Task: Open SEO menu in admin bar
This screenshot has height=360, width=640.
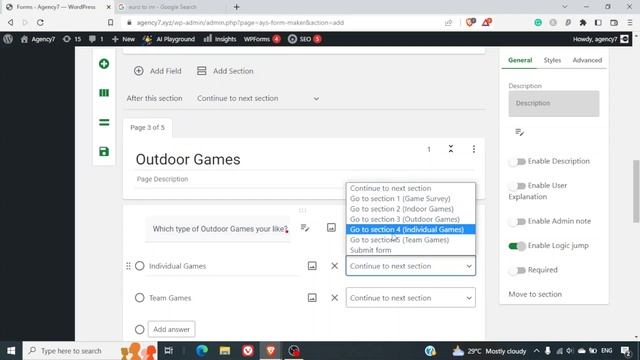Action: point(304,39)
